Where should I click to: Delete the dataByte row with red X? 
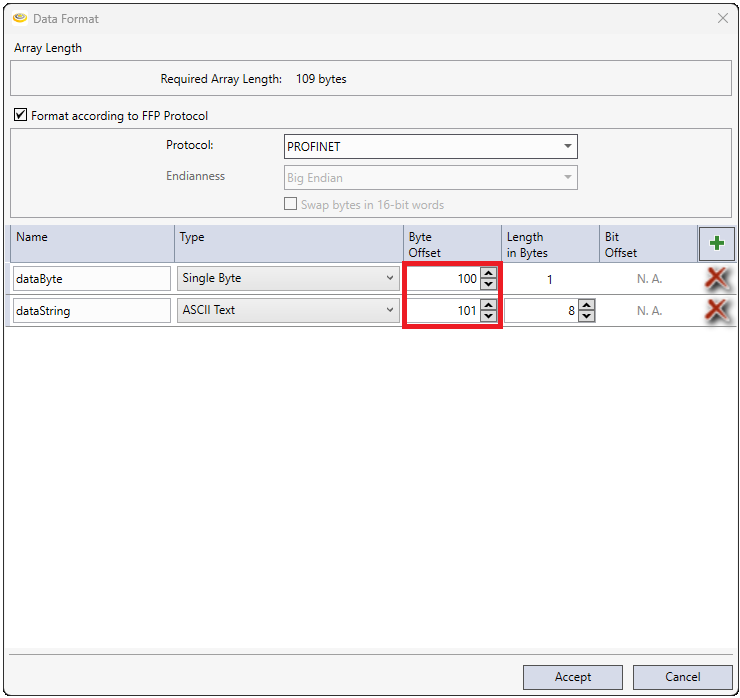[x=716, y=279]
